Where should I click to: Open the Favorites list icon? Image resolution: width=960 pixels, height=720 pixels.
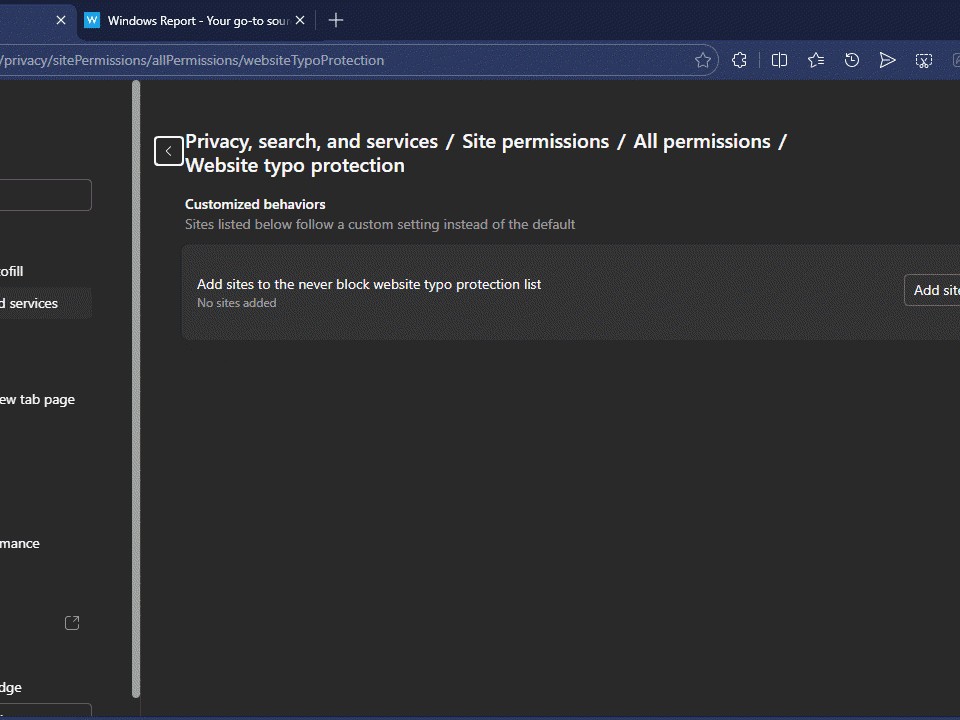[x=816, y=60]
